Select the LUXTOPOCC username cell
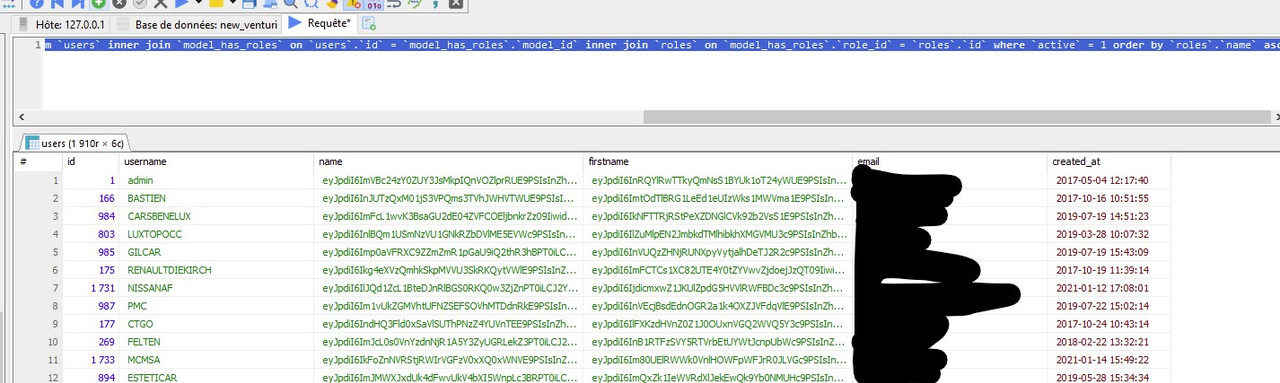 [216, 234]
